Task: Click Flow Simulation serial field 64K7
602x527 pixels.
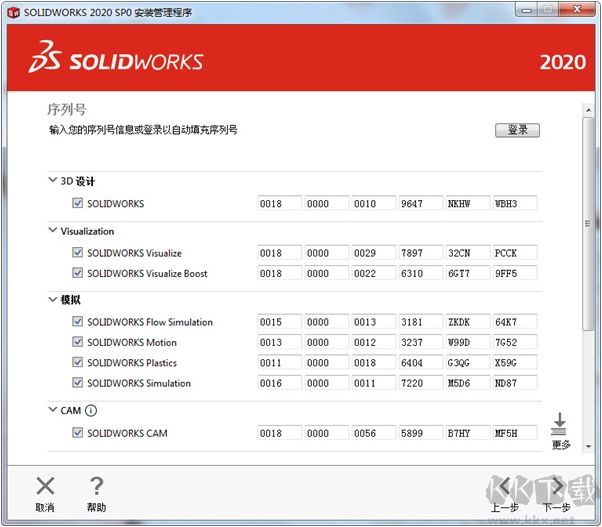Action: (515, 322)
